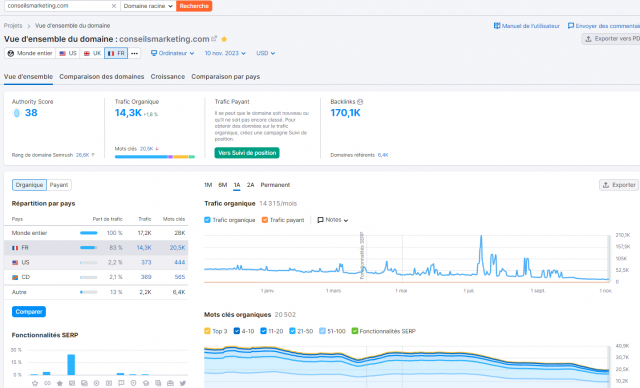Select the UK database button

coord(92,53)
